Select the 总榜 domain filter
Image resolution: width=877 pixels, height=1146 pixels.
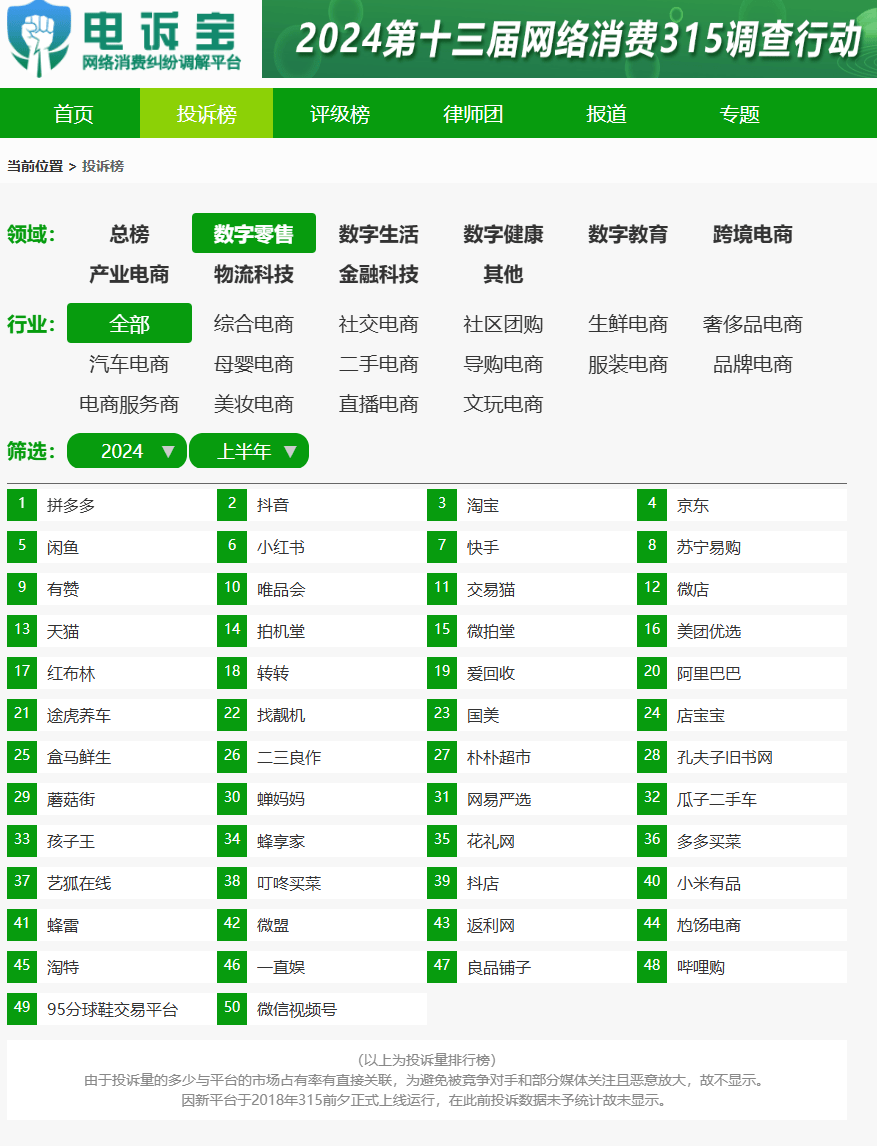click(x=129, y=234)
